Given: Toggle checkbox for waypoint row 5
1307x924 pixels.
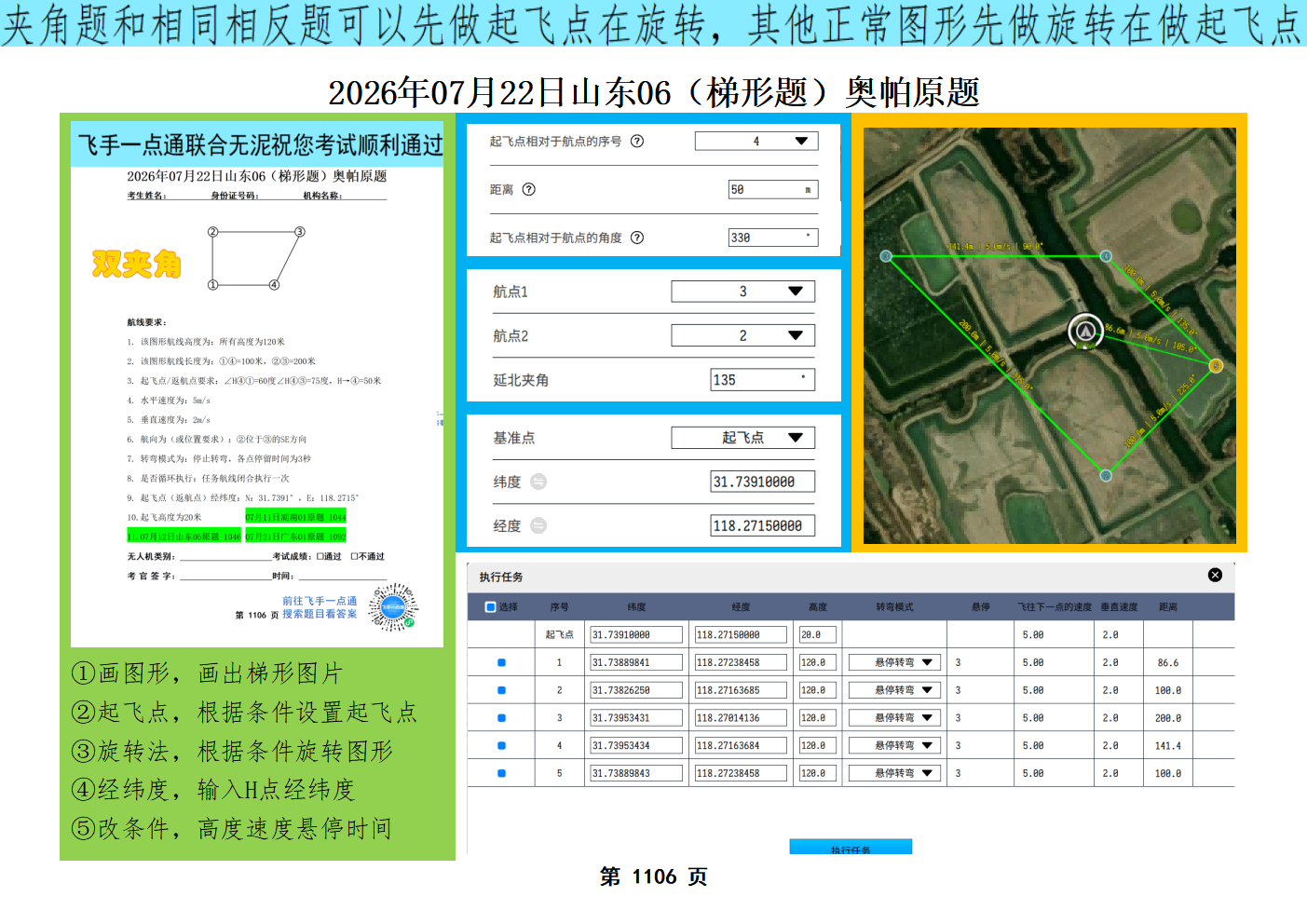Looking at the screenshot, I should click(501, 773).
